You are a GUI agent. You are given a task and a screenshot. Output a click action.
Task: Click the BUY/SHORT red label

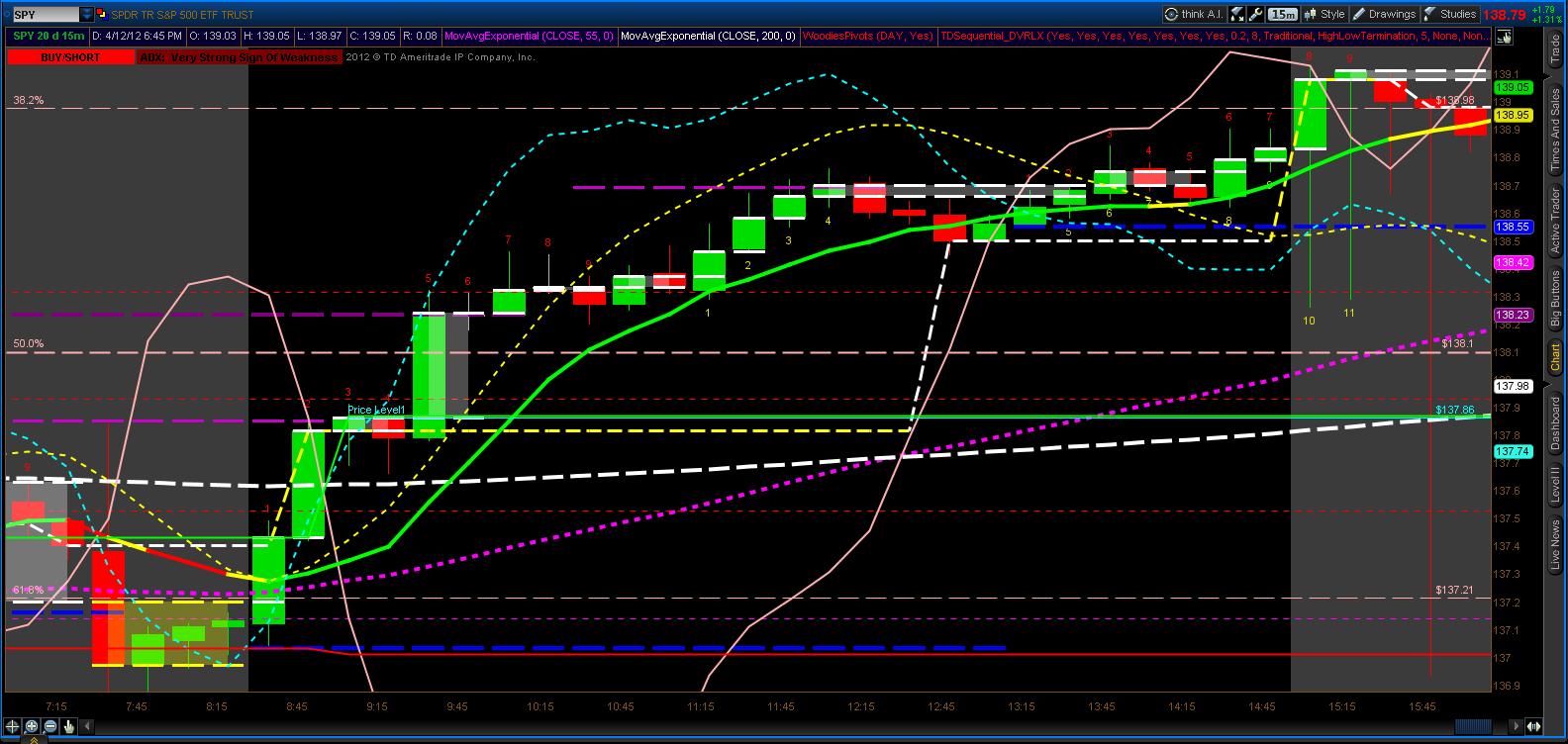[x=69, y=57]
